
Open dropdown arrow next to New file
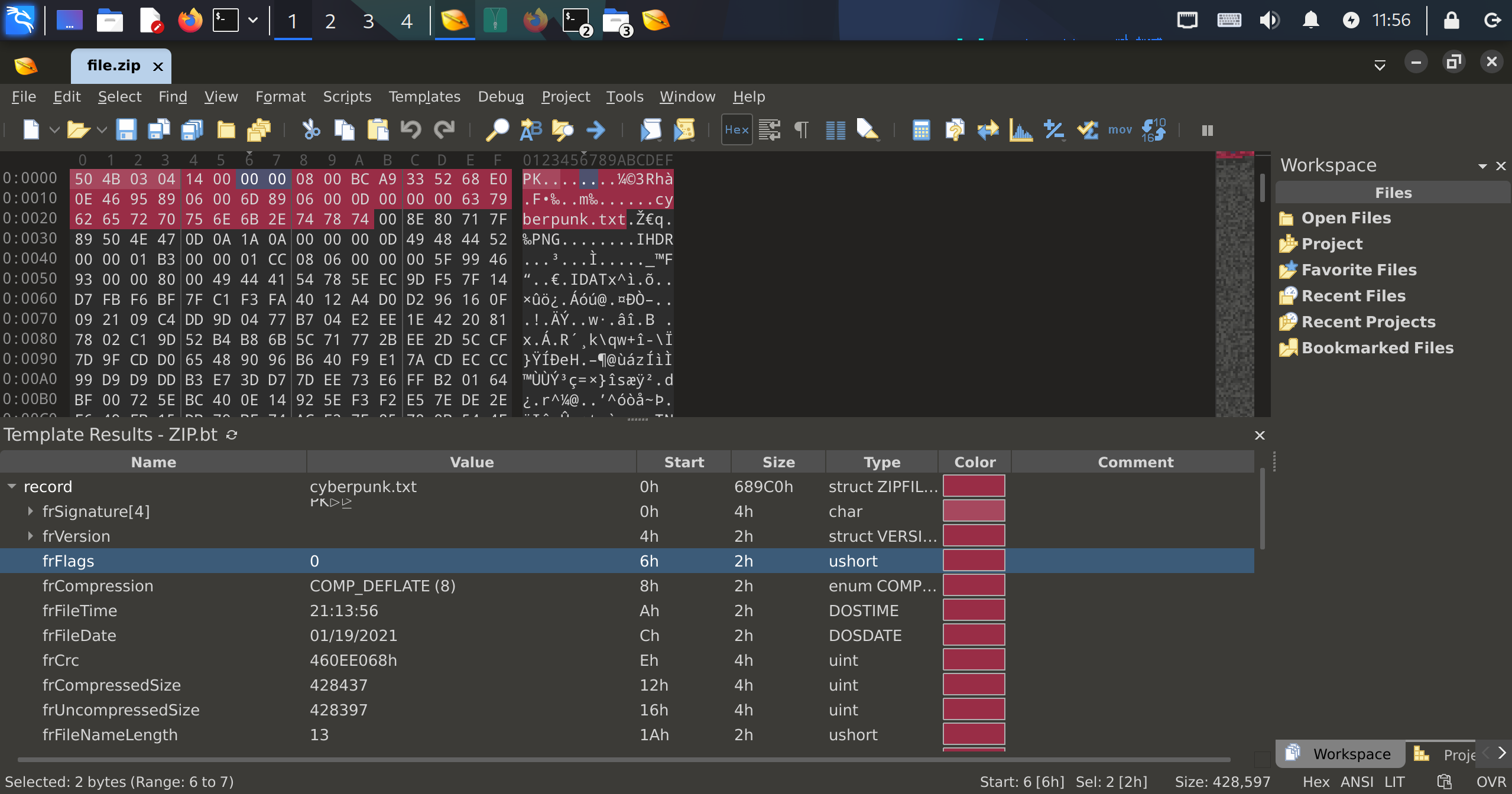pyautogui.click(x=54, y=129)
